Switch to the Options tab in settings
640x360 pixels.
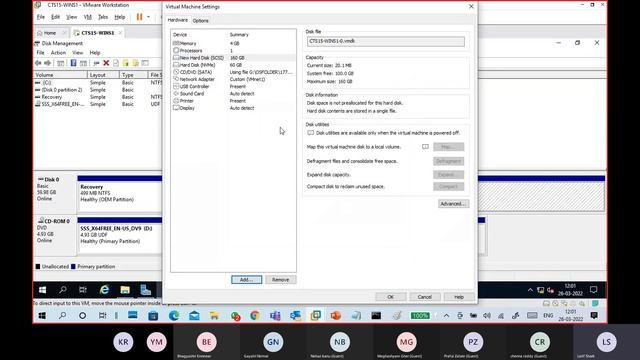[x=200, y=20]
